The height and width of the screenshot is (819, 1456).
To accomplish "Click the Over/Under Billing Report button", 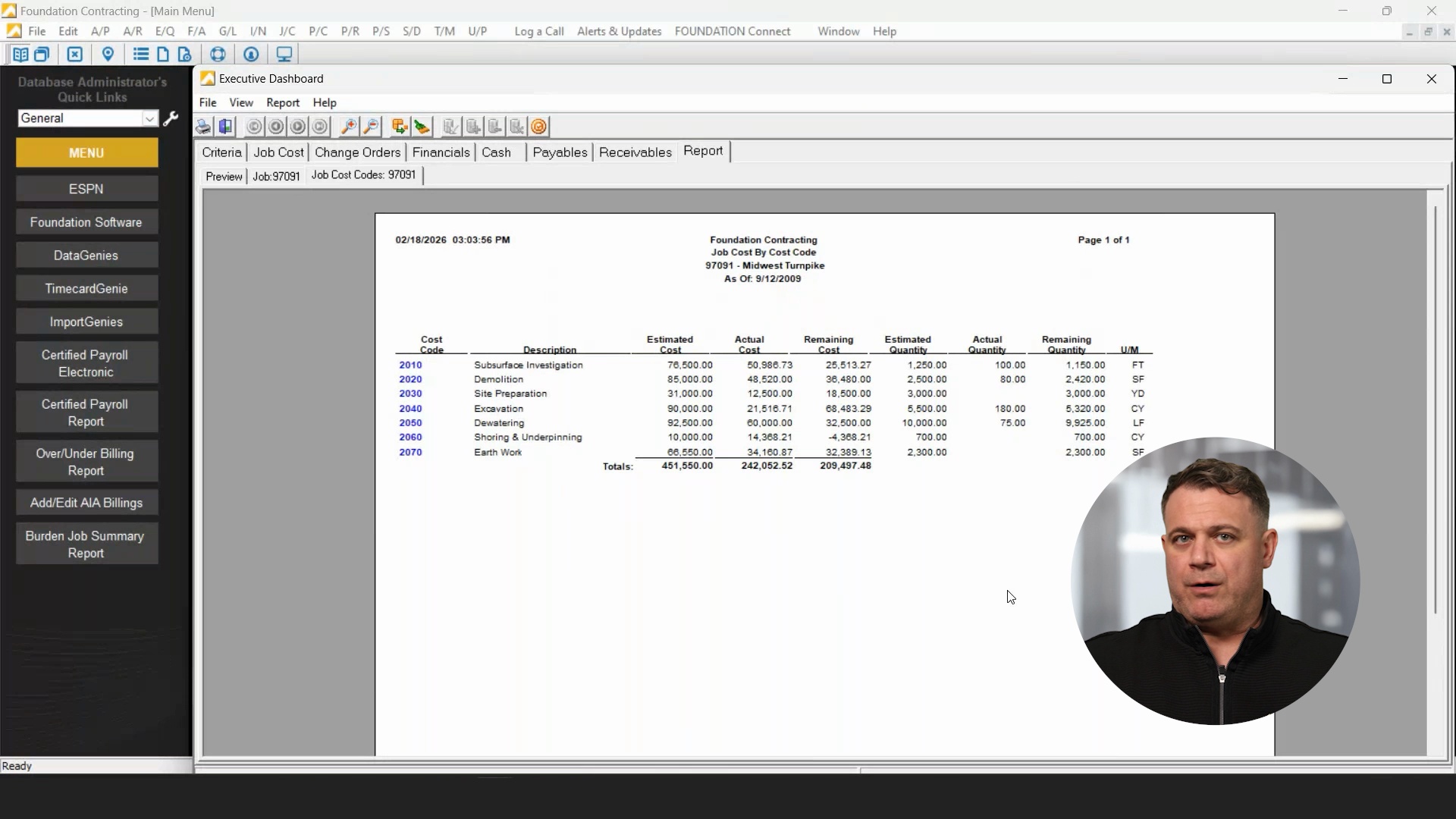I will 86,462.
